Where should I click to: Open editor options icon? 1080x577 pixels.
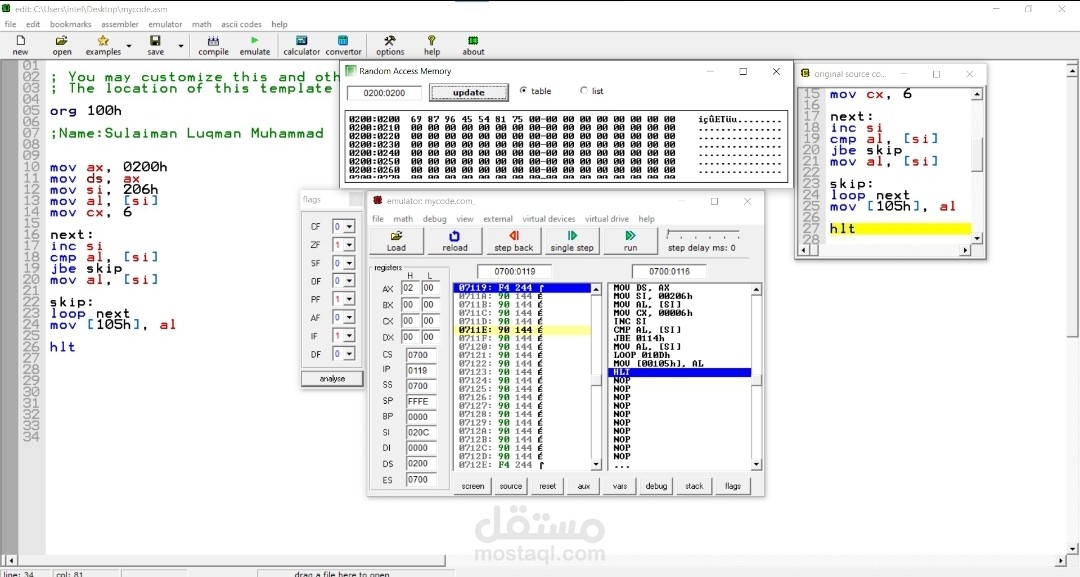click(390, 45)
